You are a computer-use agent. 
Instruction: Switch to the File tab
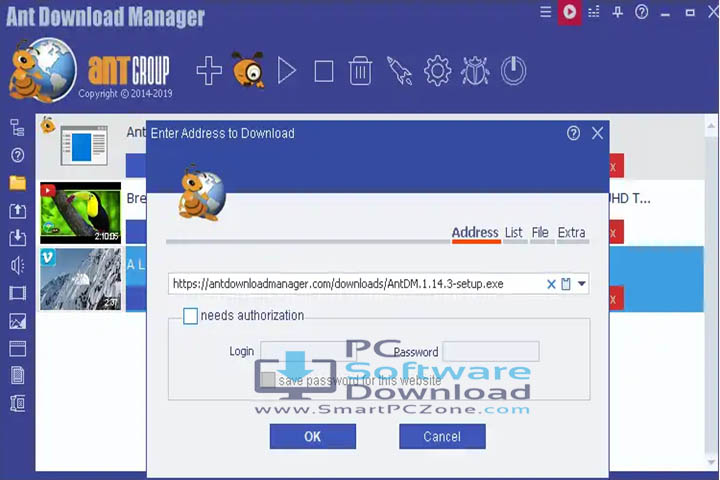point(540,233)
